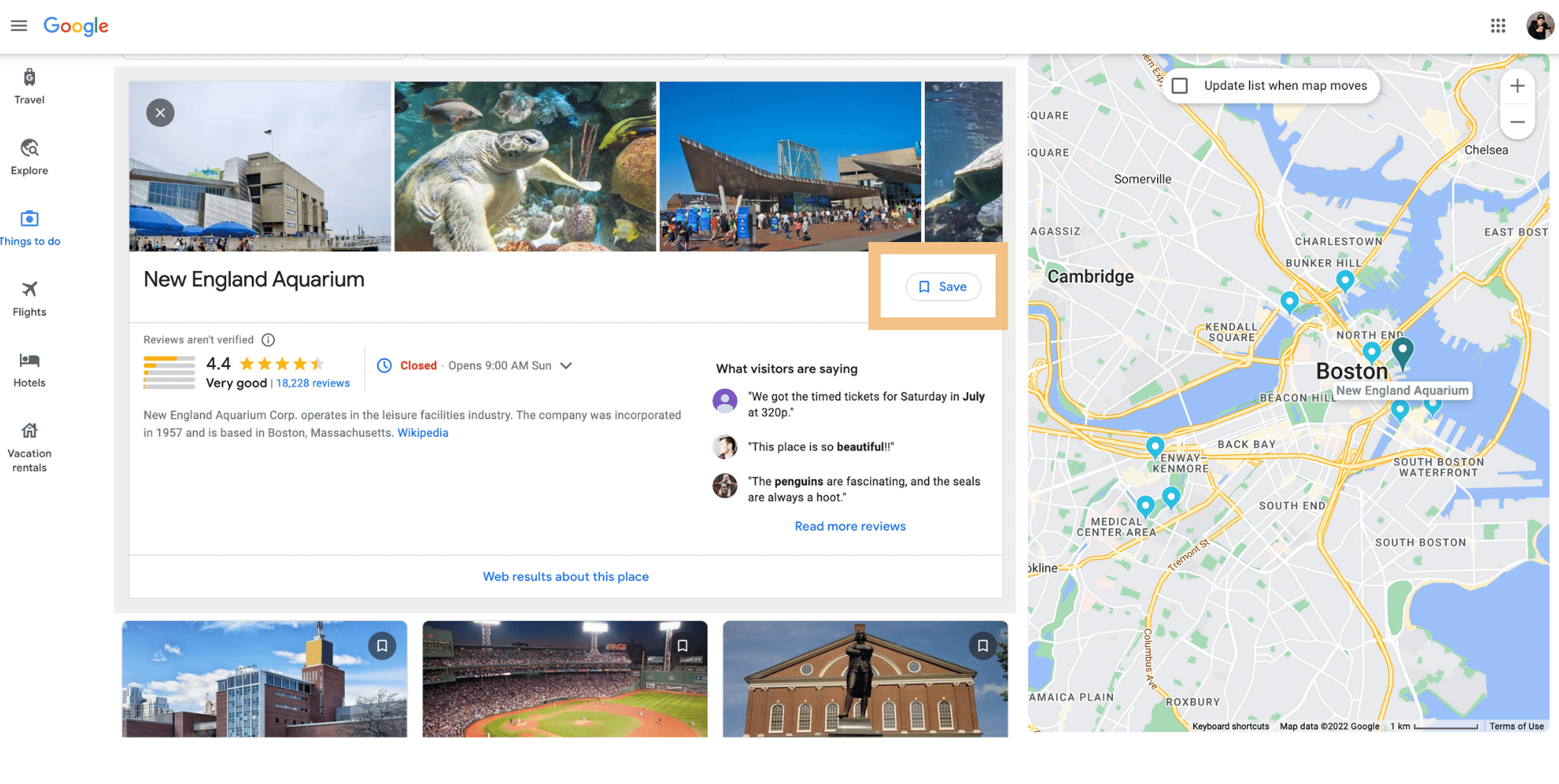Open the Wikipedia link

tap(422, 433)
